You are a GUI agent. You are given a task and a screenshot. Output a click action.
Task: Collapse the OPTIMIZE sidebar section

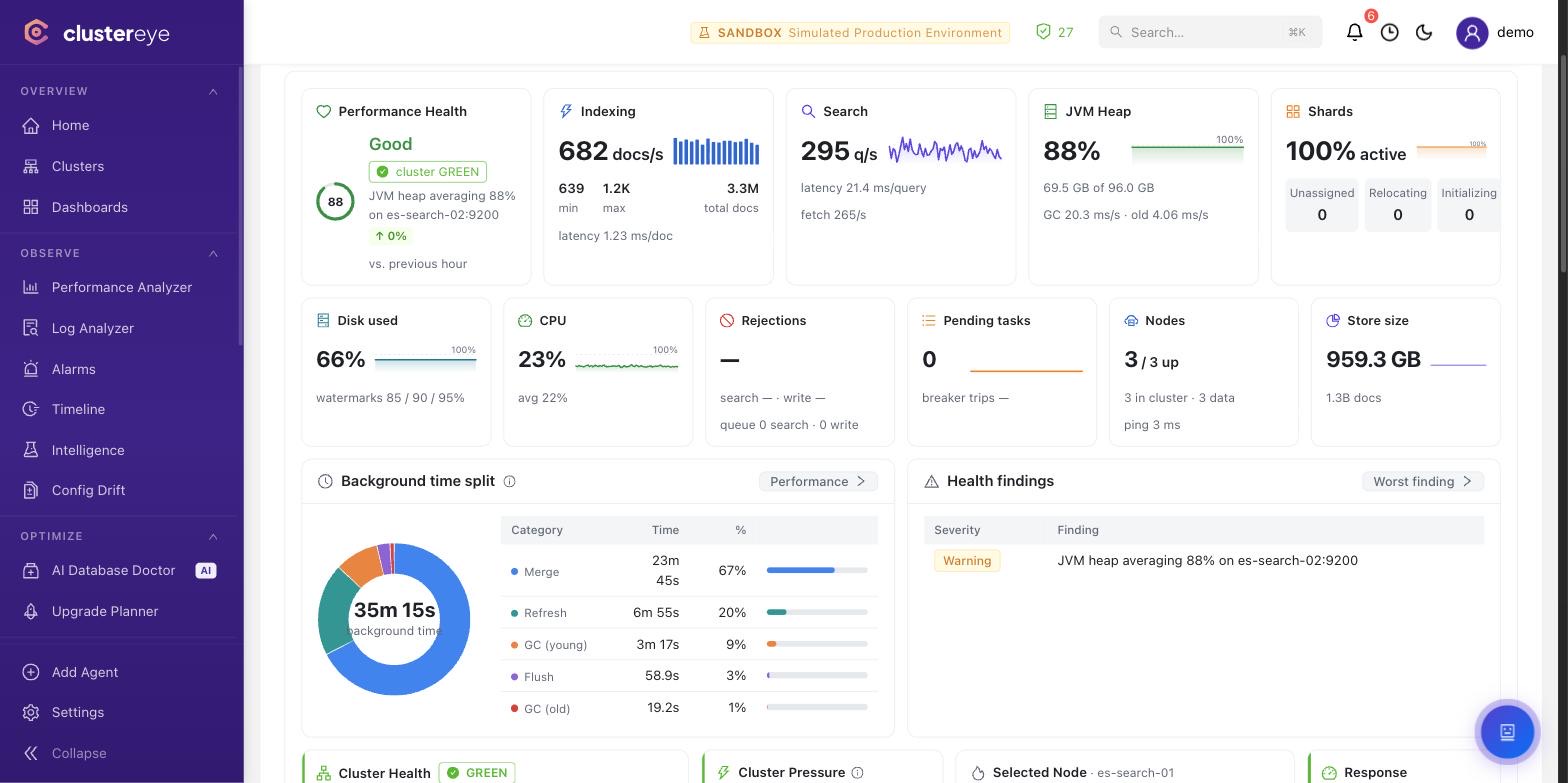tap(213, 536)
